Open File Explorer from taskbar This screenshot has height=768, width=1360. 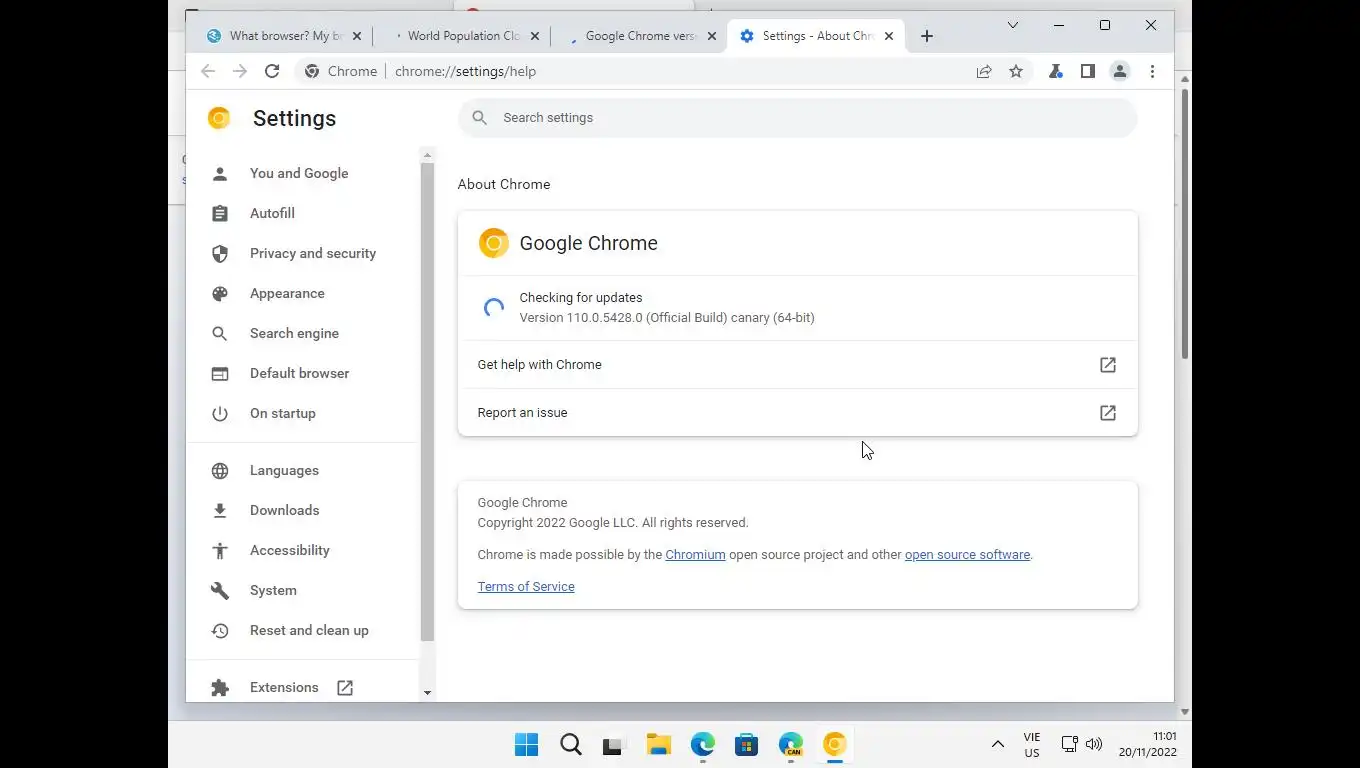pos(658,744)
